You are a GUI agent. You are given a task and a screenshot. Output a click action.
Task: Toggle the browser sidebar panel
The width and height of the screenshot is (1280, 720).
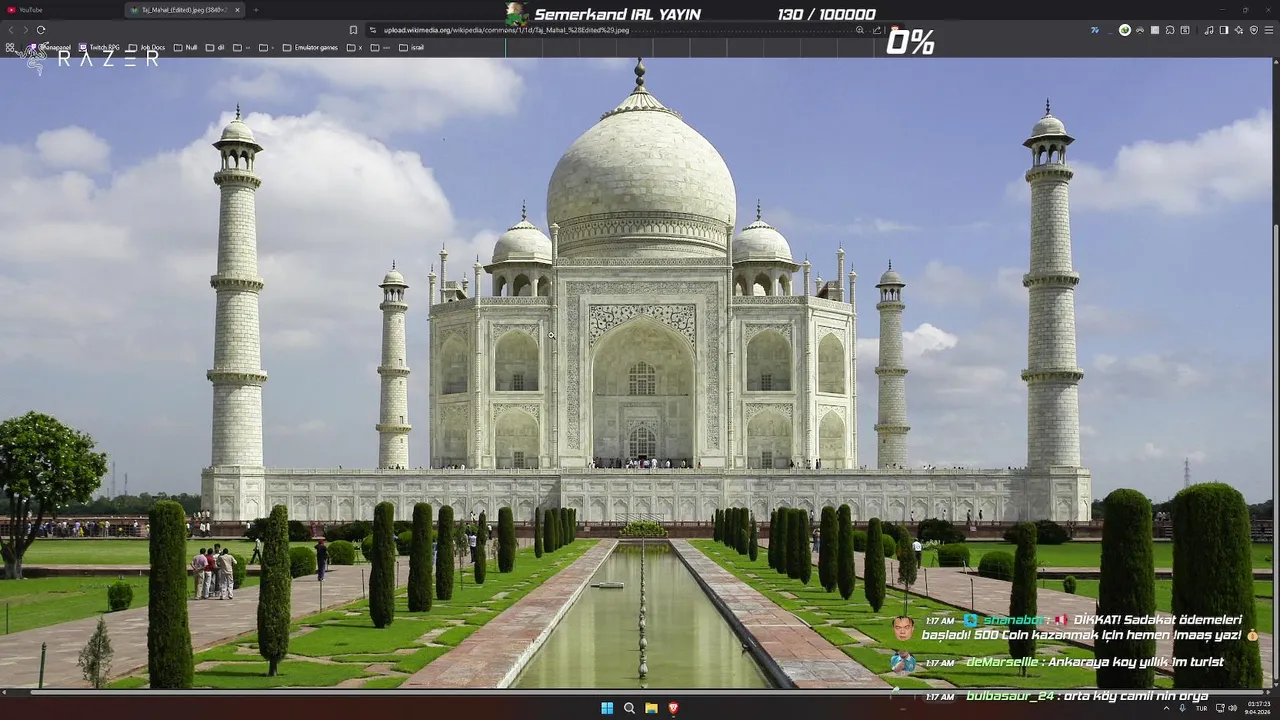click(x=1224, y=30)
